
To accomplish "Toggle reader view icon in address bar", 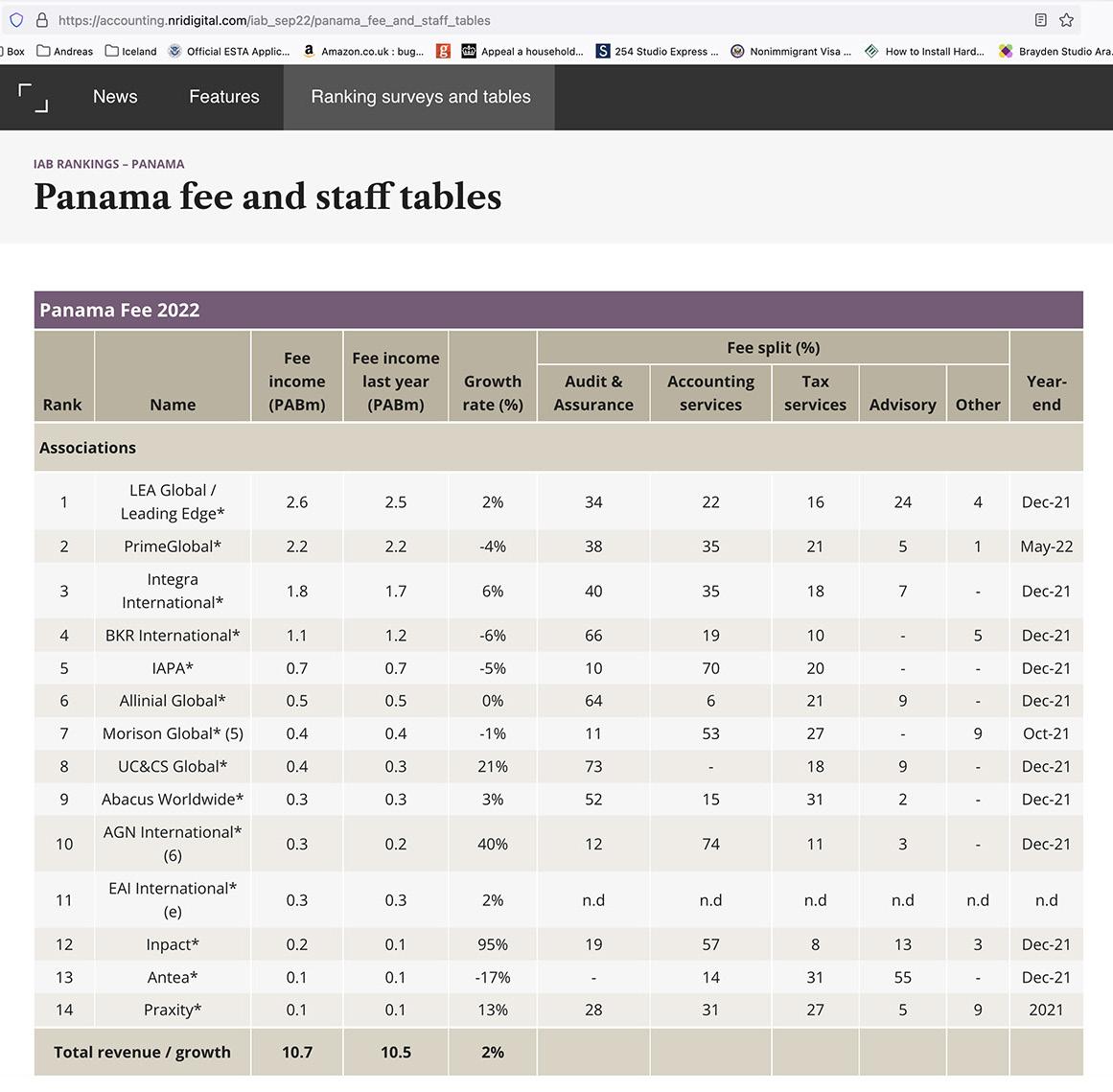I will click(1040, 20).
